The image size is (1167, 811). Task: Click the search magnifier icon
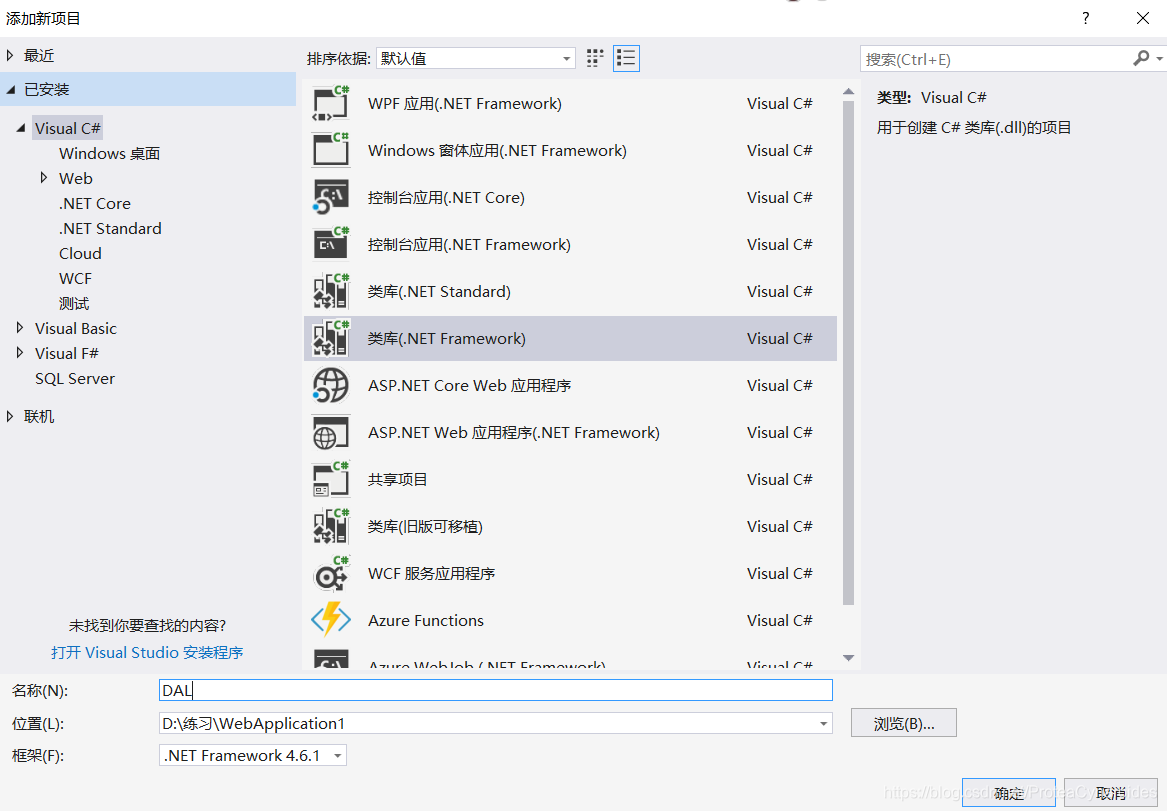pyautogui.click(x=1141, y=58)
